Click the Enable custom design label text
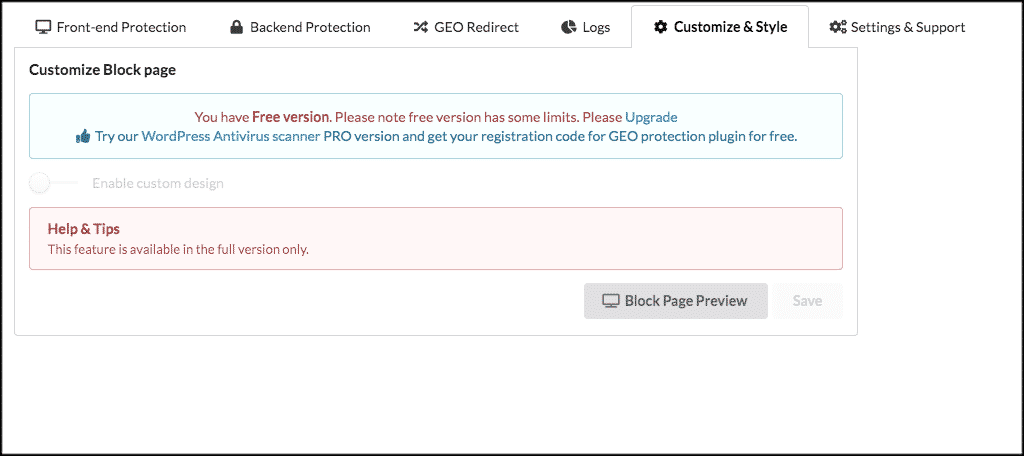 [158, 184]
